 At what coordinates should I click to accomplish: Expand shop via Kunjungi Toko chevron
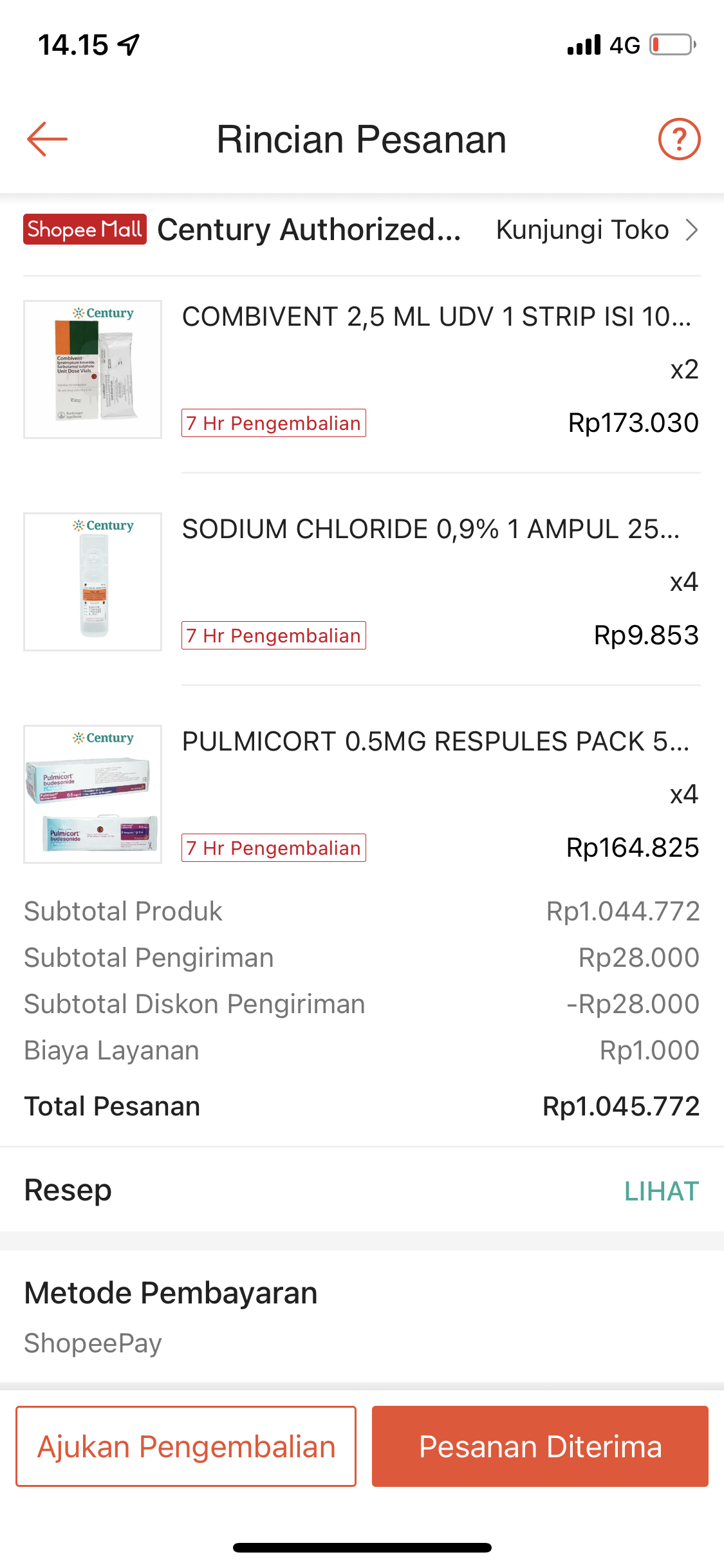tap(692, 230)
